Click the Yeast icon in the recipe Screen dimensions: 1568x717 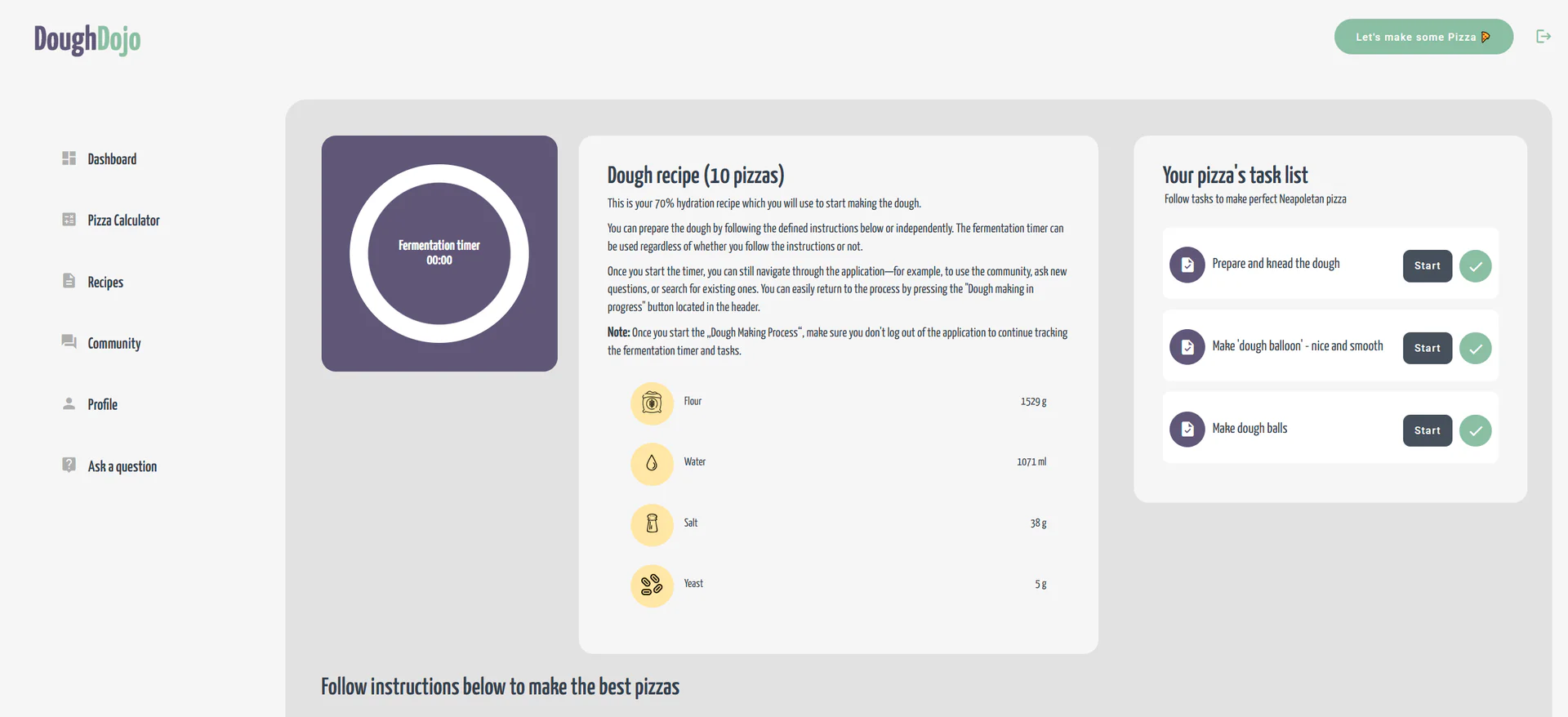tap(651, 586)
